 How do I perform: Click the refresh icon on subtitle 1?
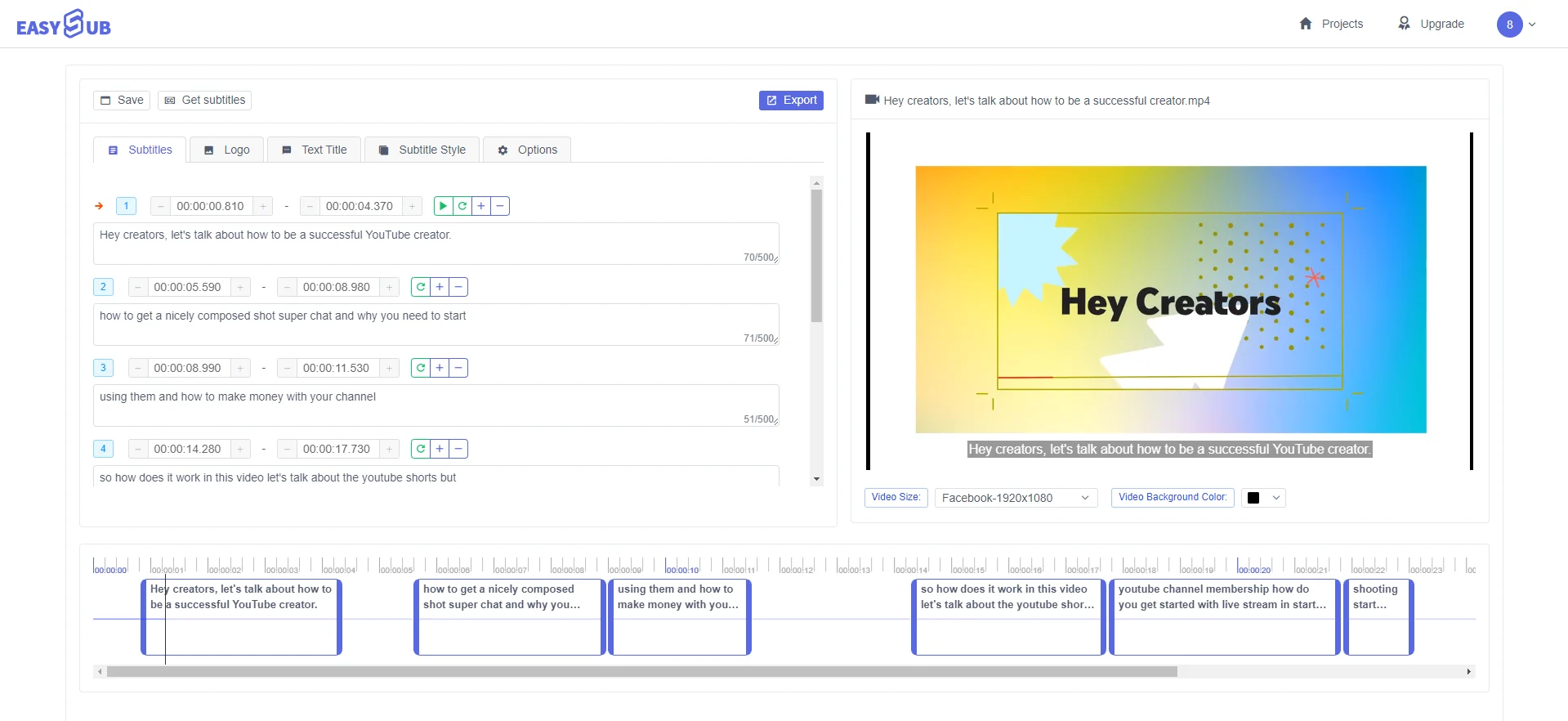click(x=462, y=206)
